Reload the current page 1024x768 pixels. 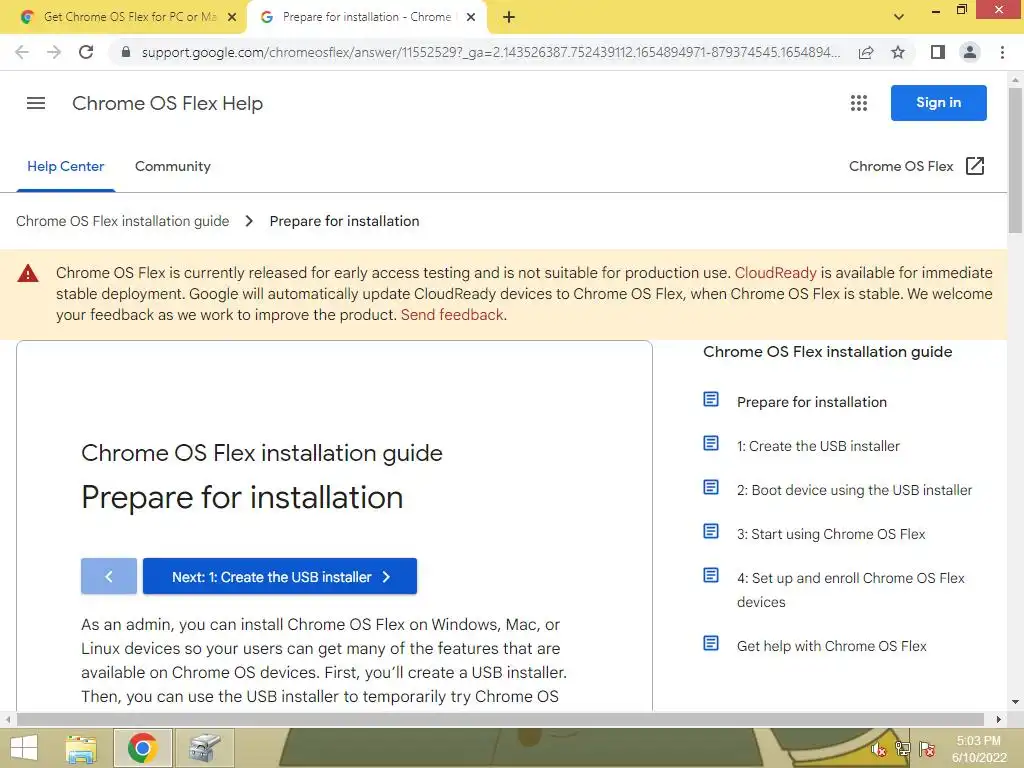point(86,52)
